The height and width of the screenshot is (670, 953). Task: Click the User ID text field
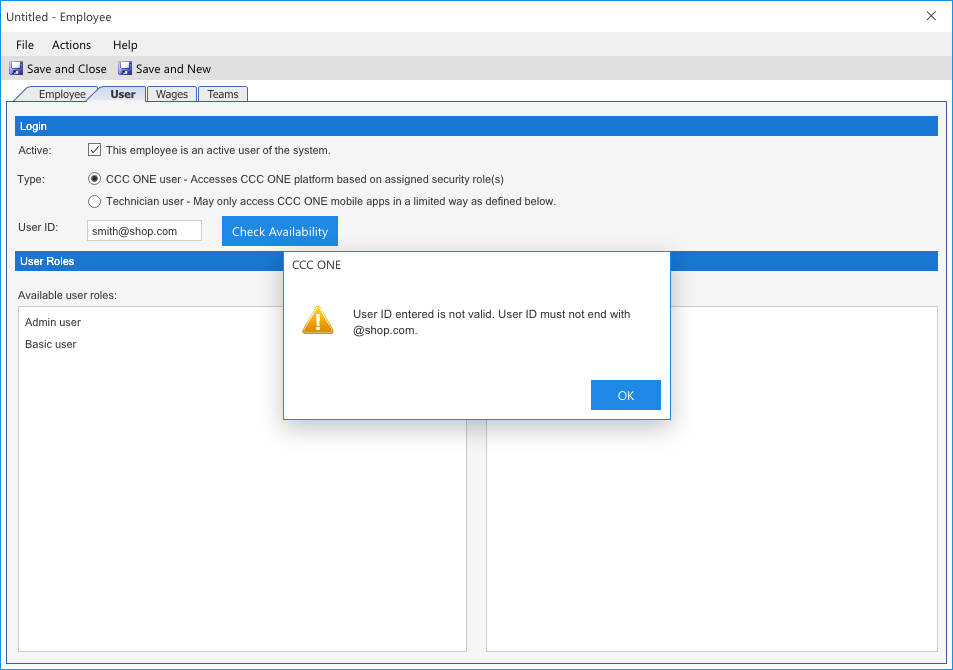coord(144,231)
